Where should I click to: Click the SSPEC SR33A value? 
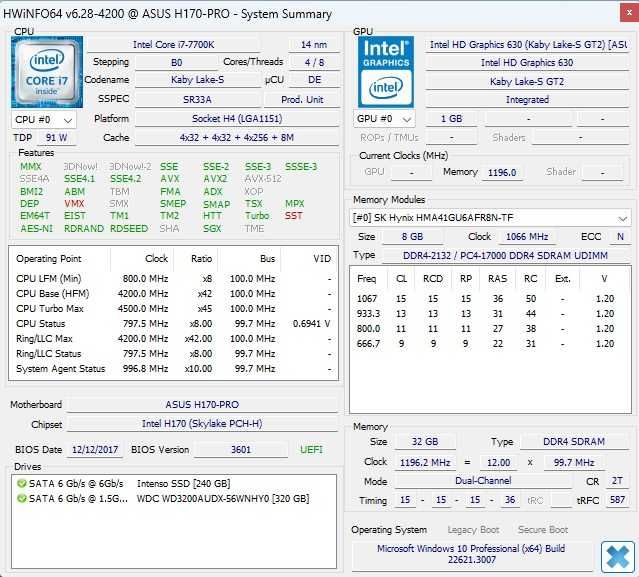[x=197, y=100]
